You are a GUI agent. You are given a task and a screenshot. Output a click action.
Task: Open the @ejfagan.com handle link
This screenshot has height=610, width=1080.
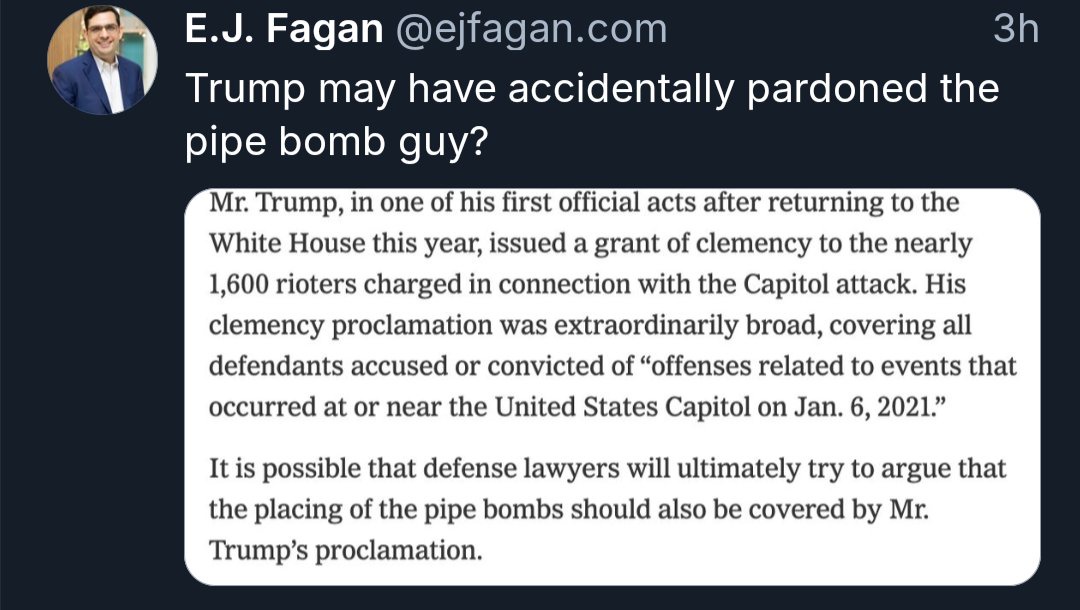532,30
